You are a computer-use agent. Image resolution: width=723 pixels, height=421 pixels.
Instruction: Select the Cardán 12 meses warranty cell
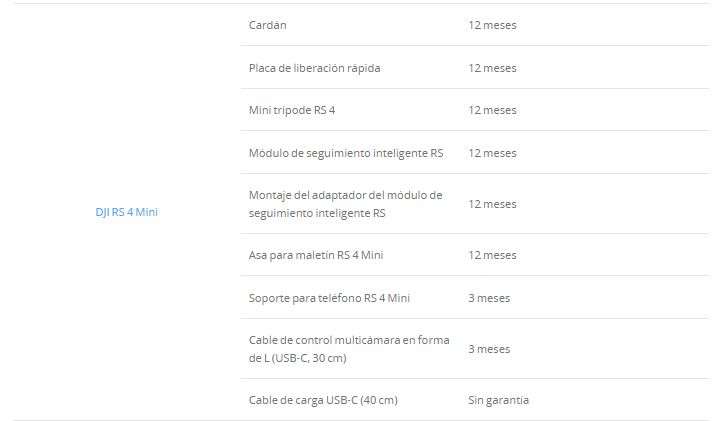(x=492, y=24)
